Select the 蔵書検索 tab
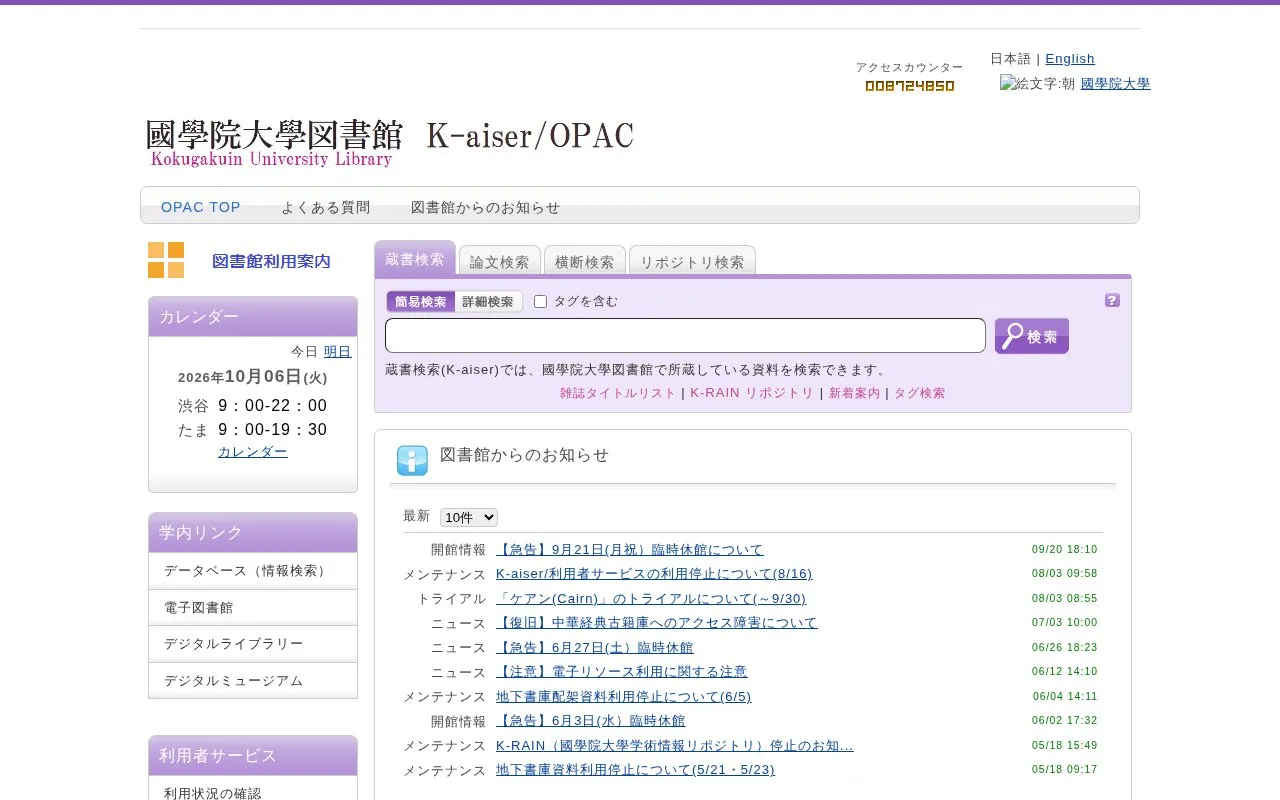The image size is (1280, 800). 415,258
